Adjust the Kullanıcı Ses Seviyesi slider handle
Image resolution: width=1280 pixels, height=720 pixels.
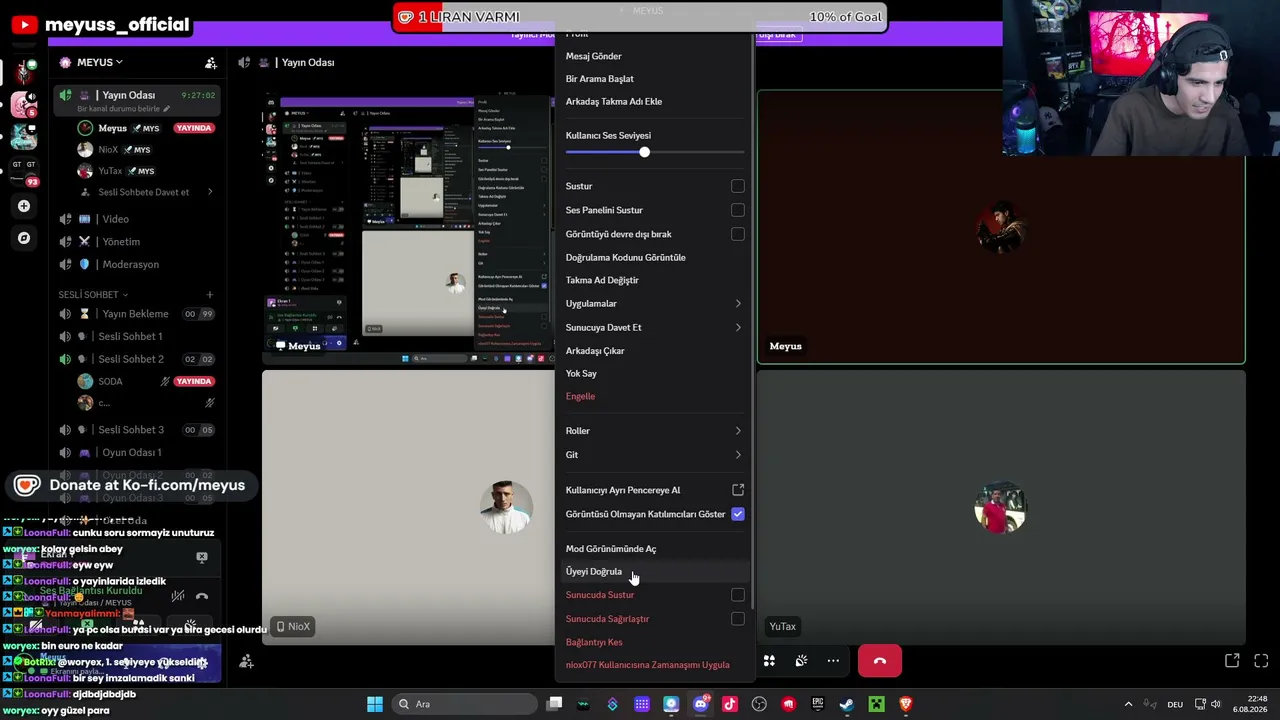(644, 152)
